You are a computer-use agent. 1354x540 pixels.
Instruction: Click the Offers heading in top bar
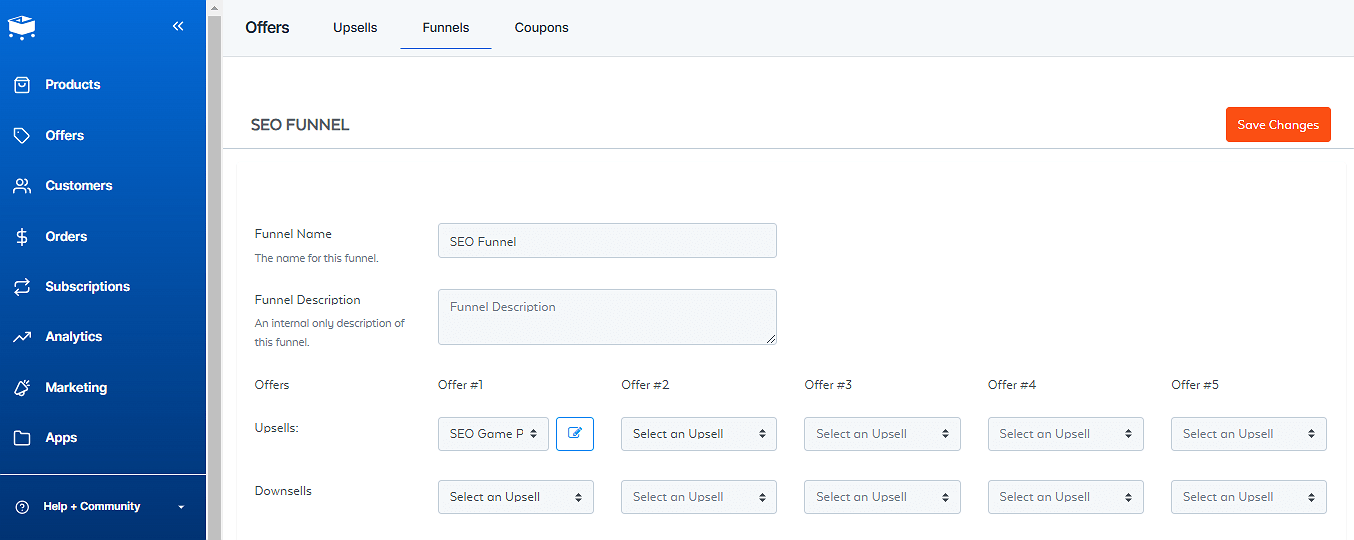(267, 28)
